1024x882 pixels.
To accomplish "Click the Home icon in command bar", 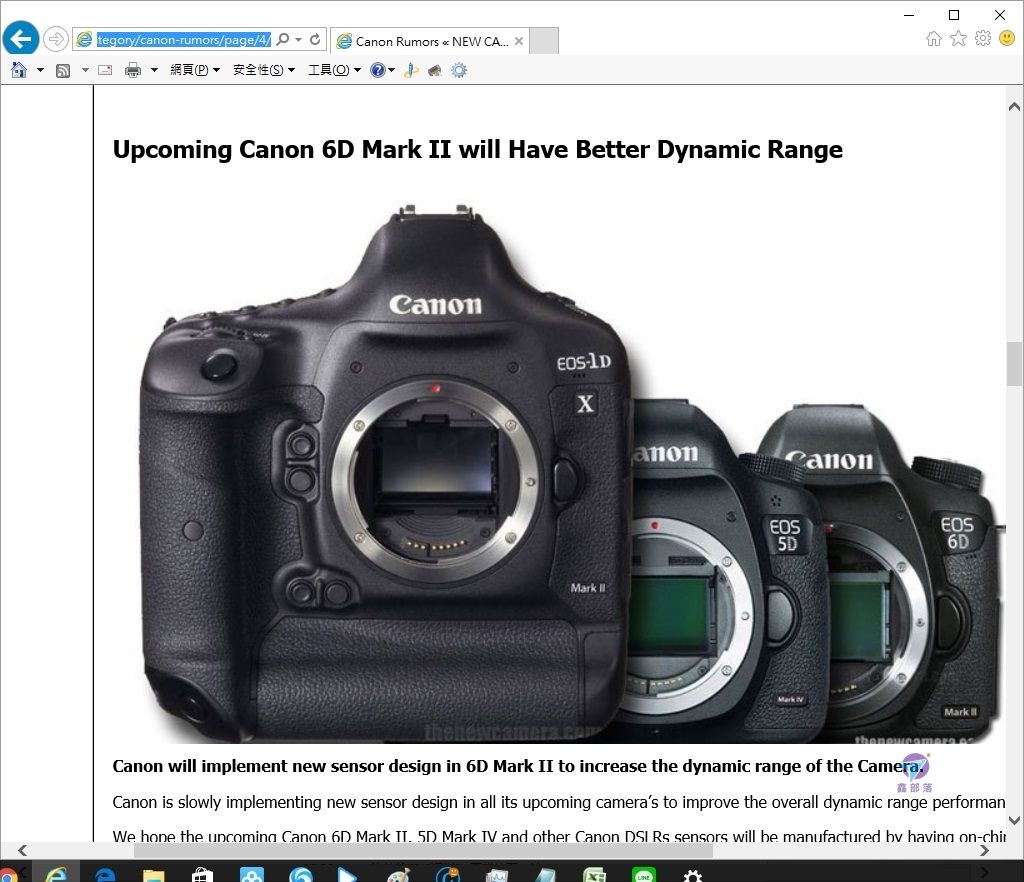I will [19, 70].
